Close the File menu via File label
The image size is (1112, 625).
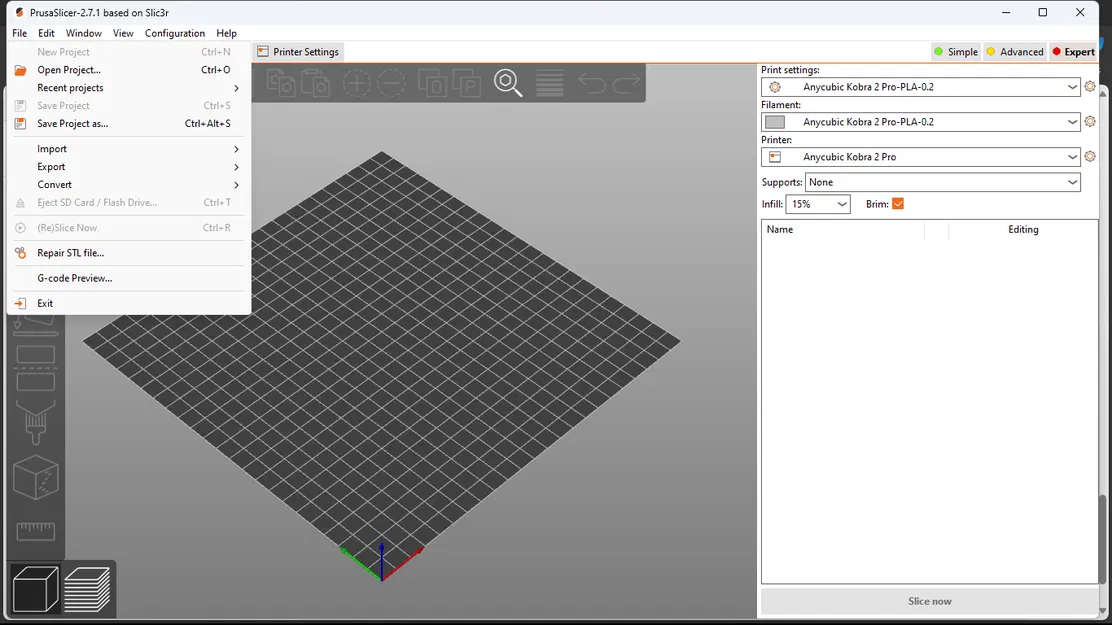click(19, 33)
